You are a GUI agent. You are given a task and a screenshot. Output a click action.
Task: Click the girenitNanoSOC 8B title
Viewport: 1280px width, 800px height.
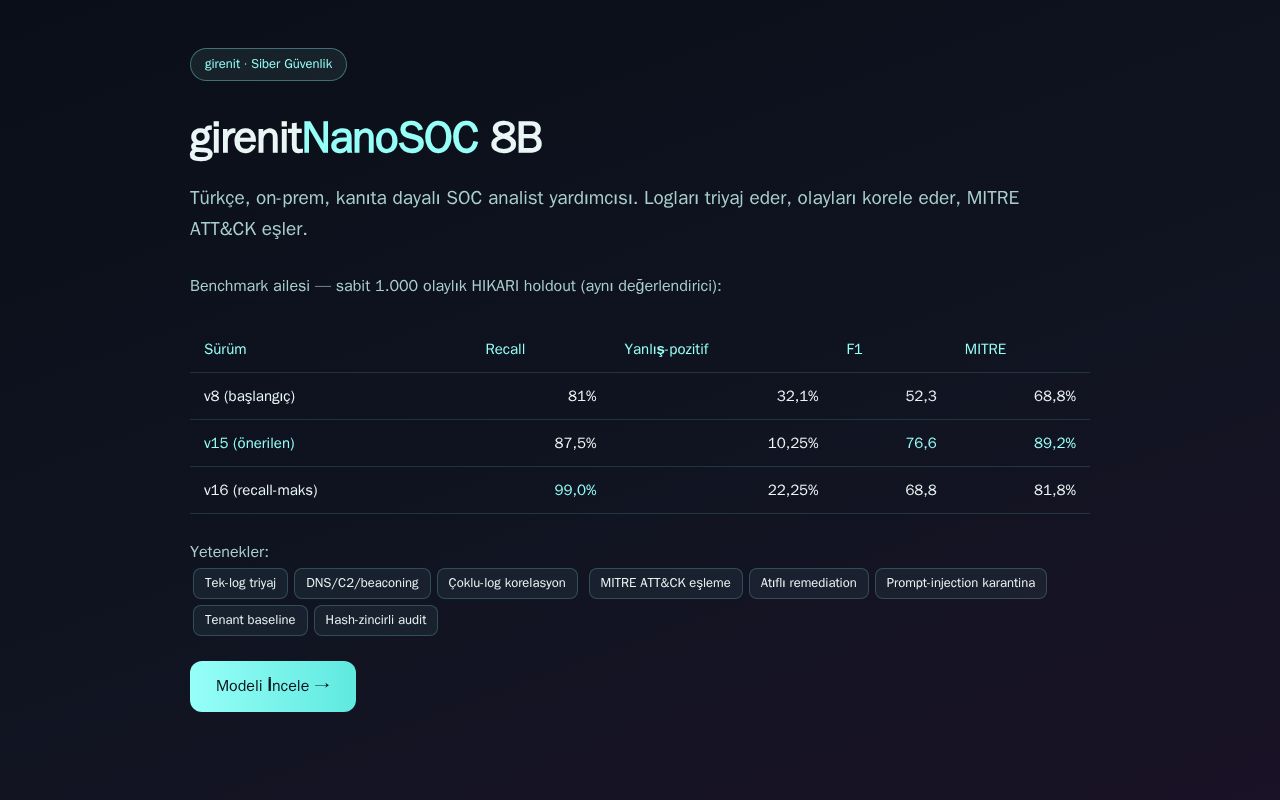(x=366, y=138)
